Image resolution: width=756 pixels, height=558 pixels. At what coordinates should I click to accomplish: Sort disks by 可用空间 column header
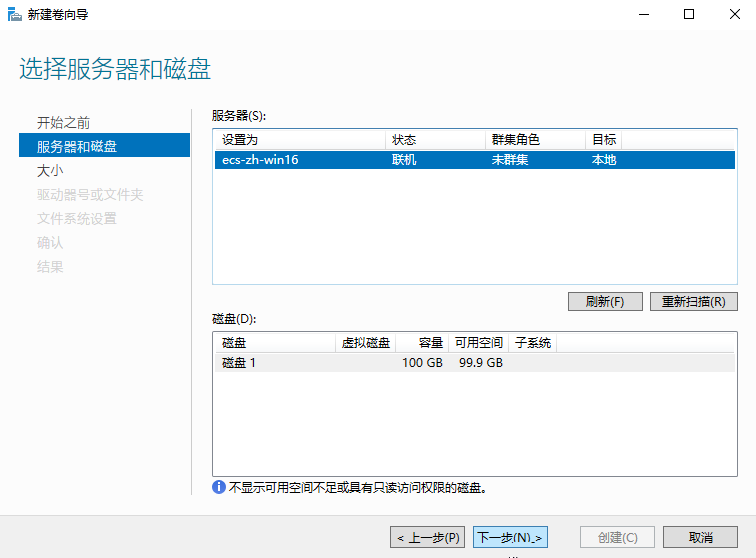tap(478, 343)
